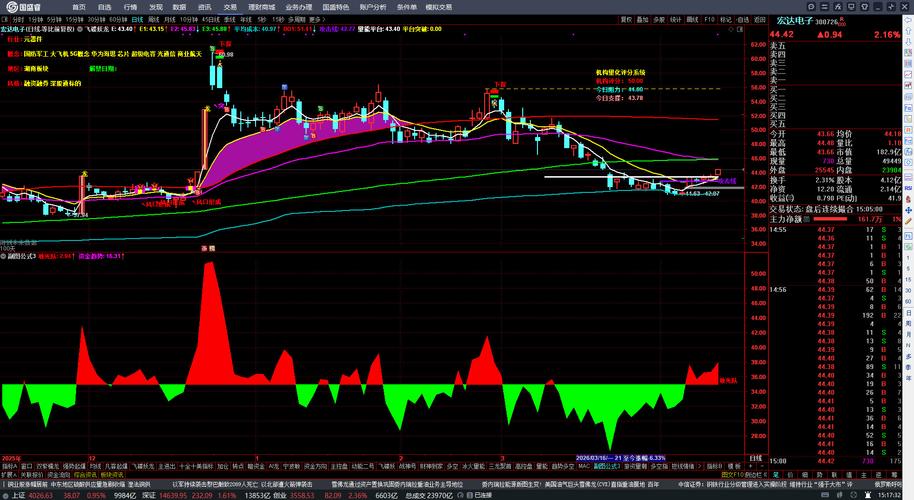Click the monitor display icon in title bar

pos(851,6)
